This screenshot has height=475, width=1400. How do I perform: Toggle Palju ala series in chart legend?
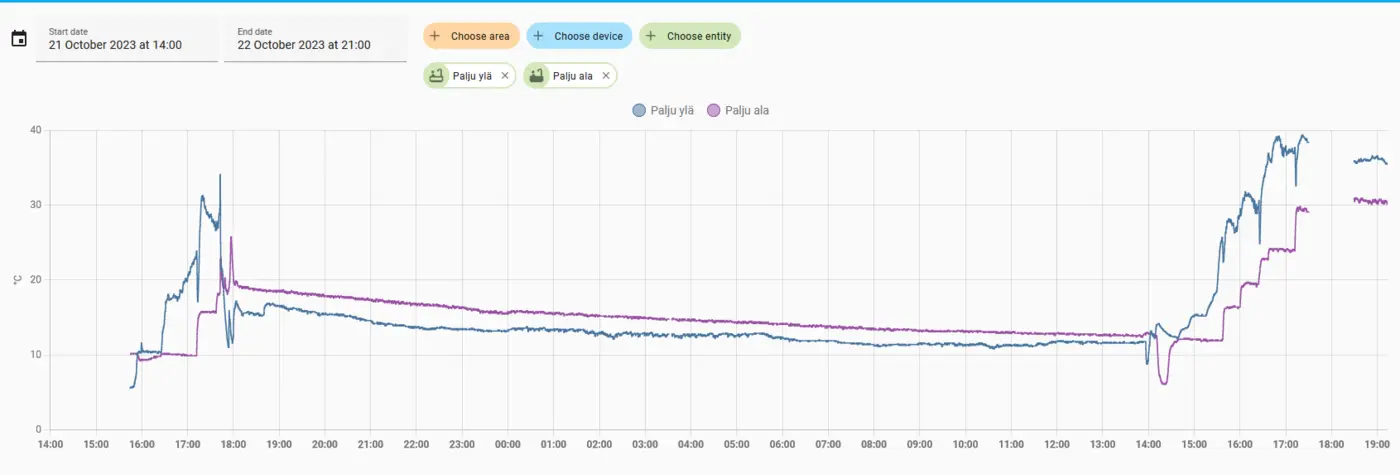click(737, 110)
